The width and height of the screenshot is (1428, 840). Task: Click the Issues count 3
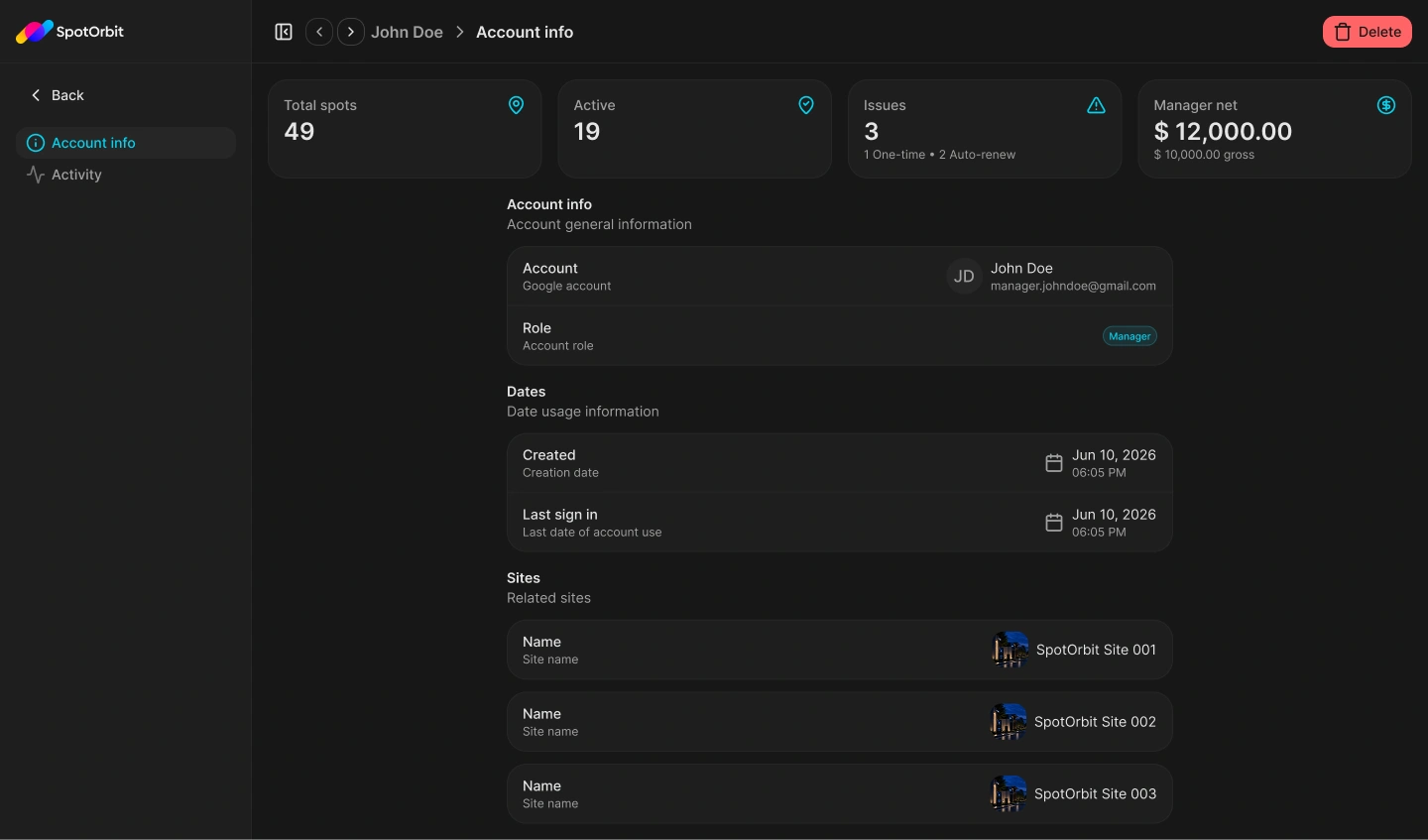[872, 132]
